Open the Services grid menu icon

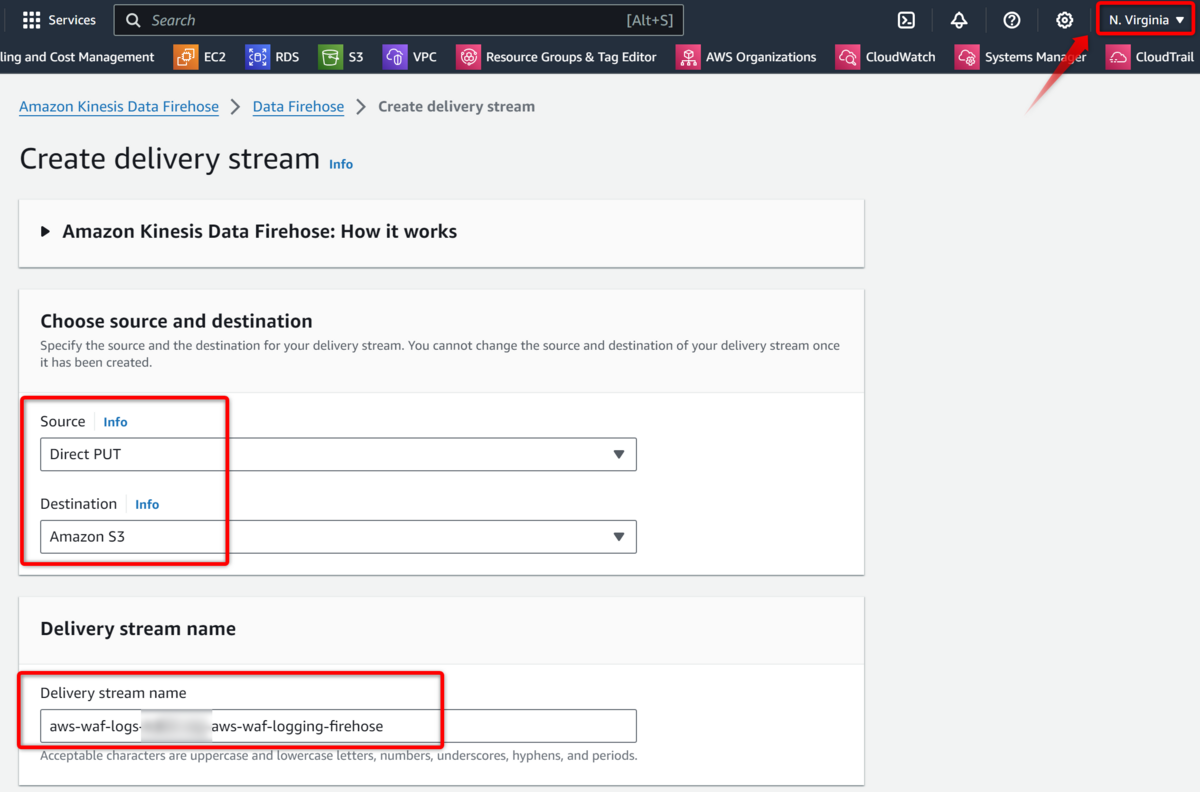(31, 20)
